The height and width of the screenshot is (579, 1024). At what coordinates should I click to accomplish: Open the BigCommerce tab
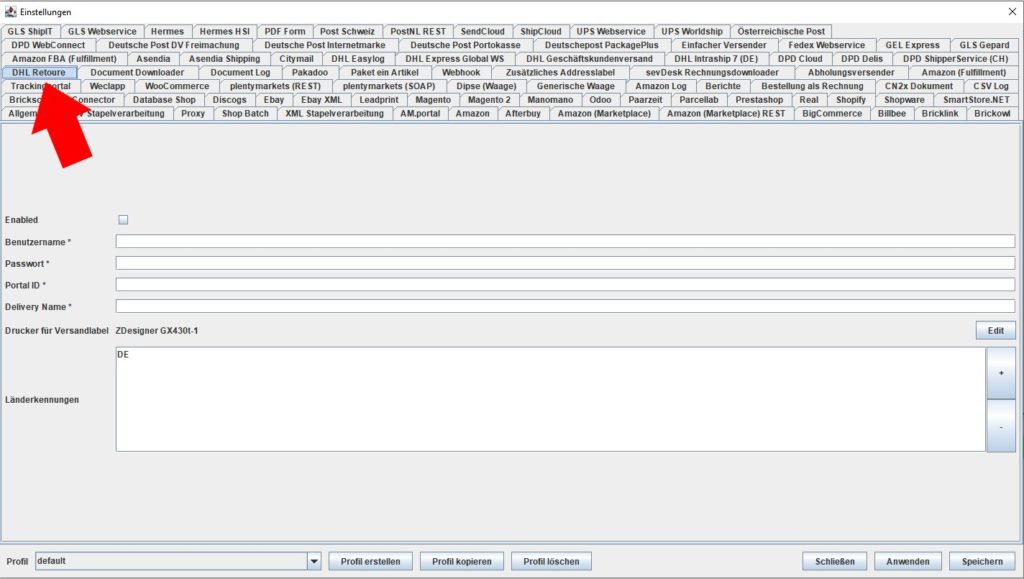tap(832, 114)
